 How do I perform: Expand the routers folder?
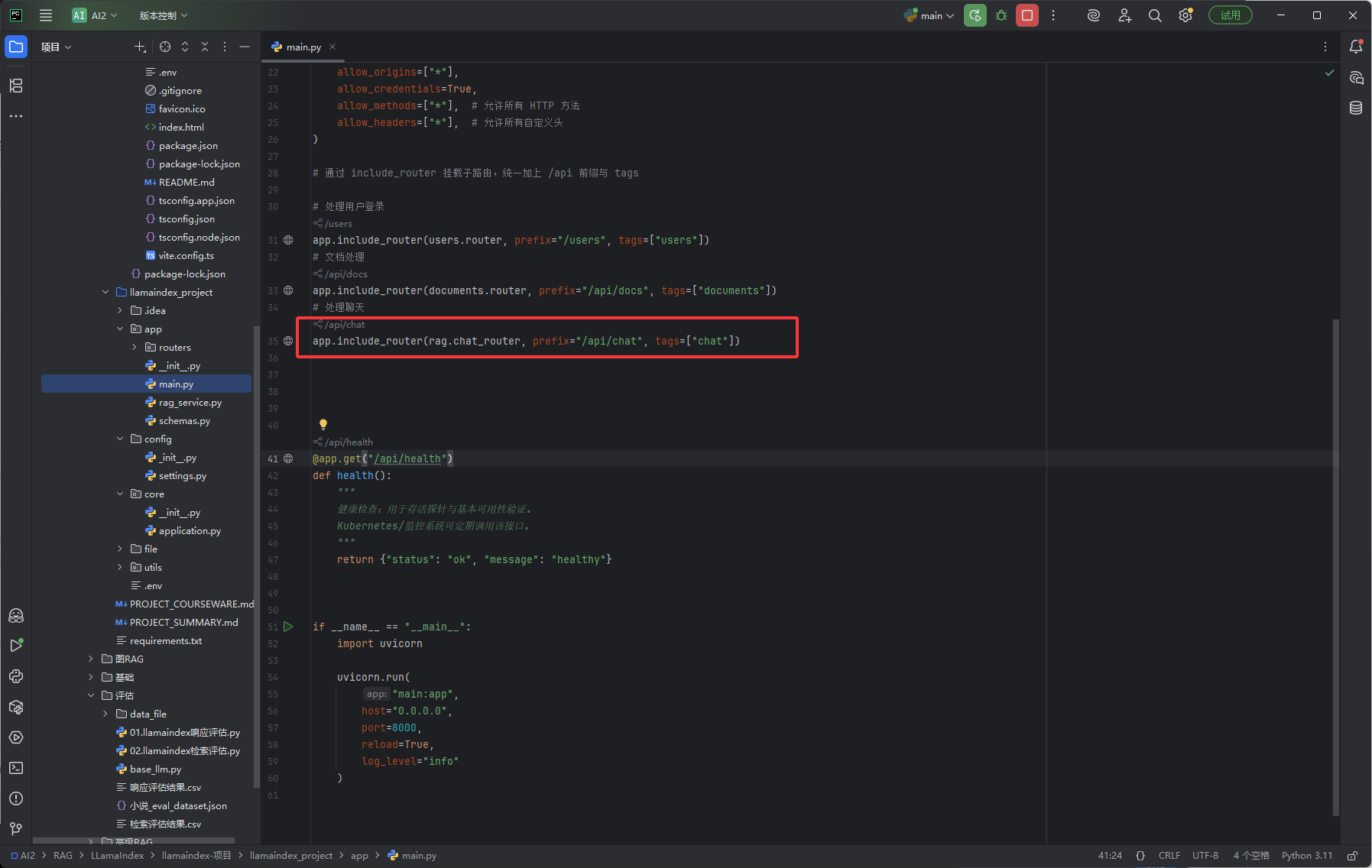coord(135,348)
